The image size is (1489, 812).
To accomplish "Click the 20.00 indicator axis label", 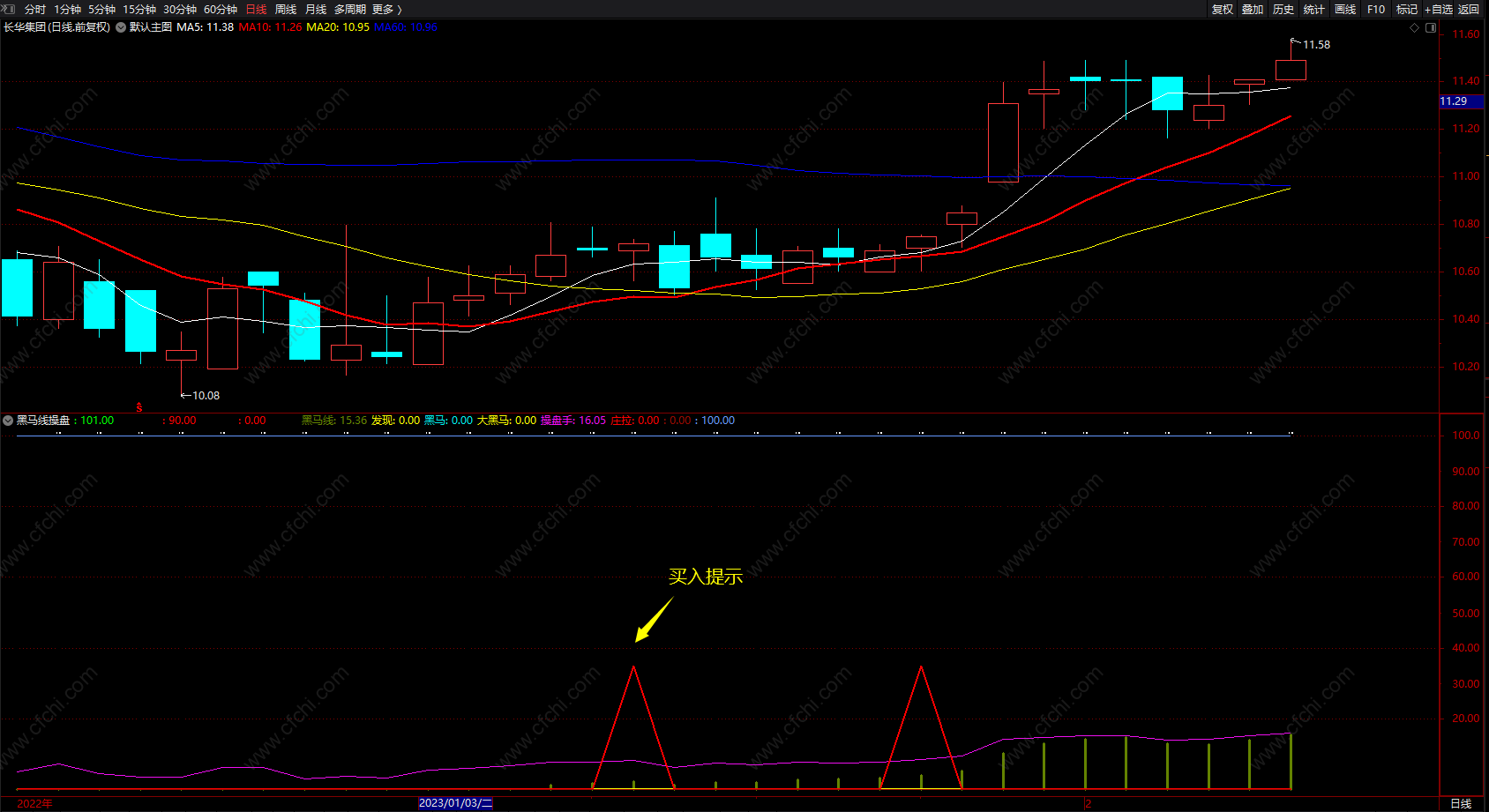I will tap(1466, 719).
